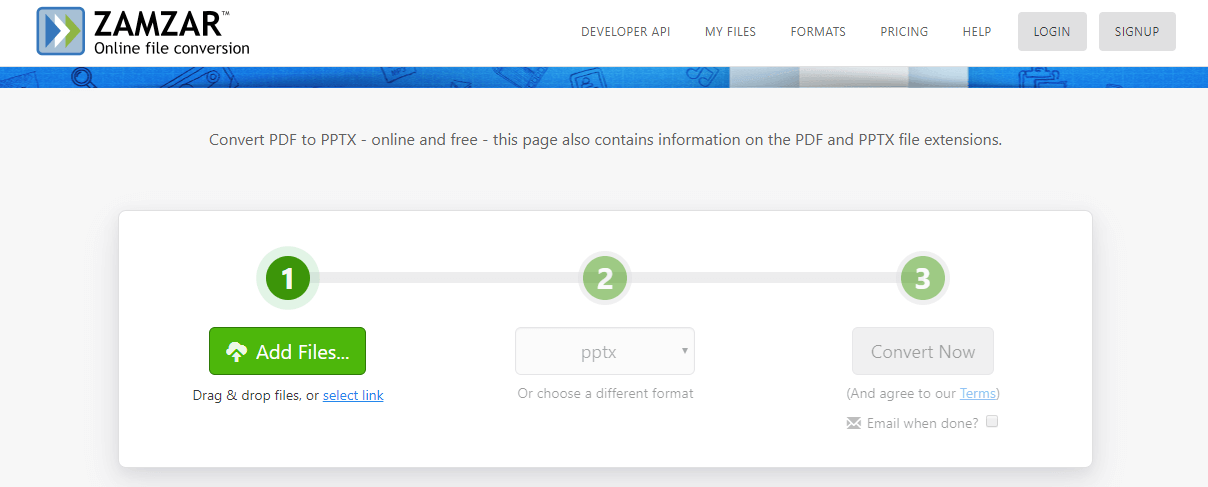The image size is (1208, 487).
Task: Click the green Add Files button
Action: point(287,351)
